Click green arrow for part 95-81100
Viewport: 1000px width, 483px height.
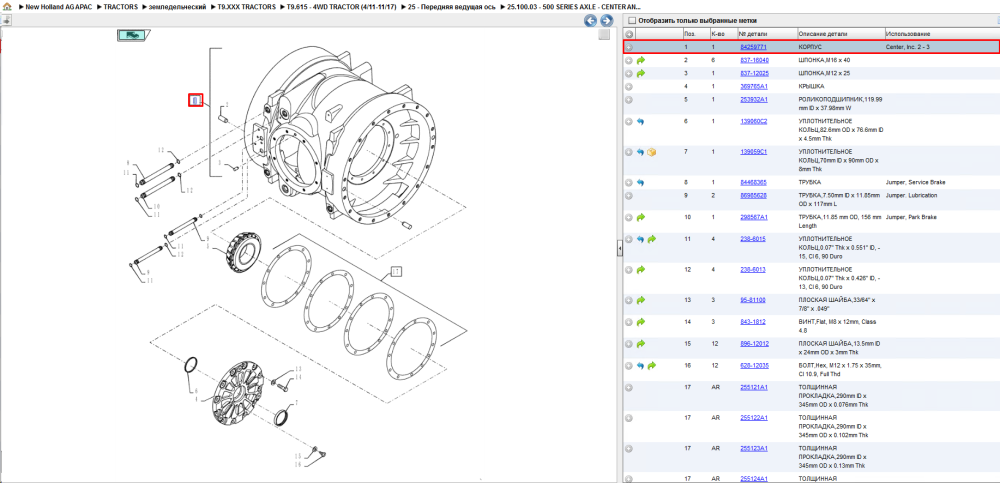(x=641, y=301)
